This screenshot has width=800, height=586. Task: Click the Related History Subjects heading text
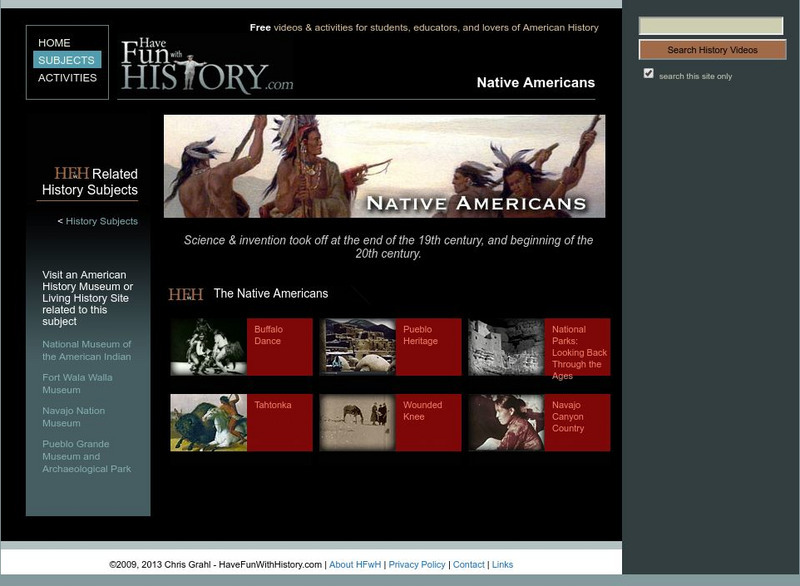coord(90,182)
